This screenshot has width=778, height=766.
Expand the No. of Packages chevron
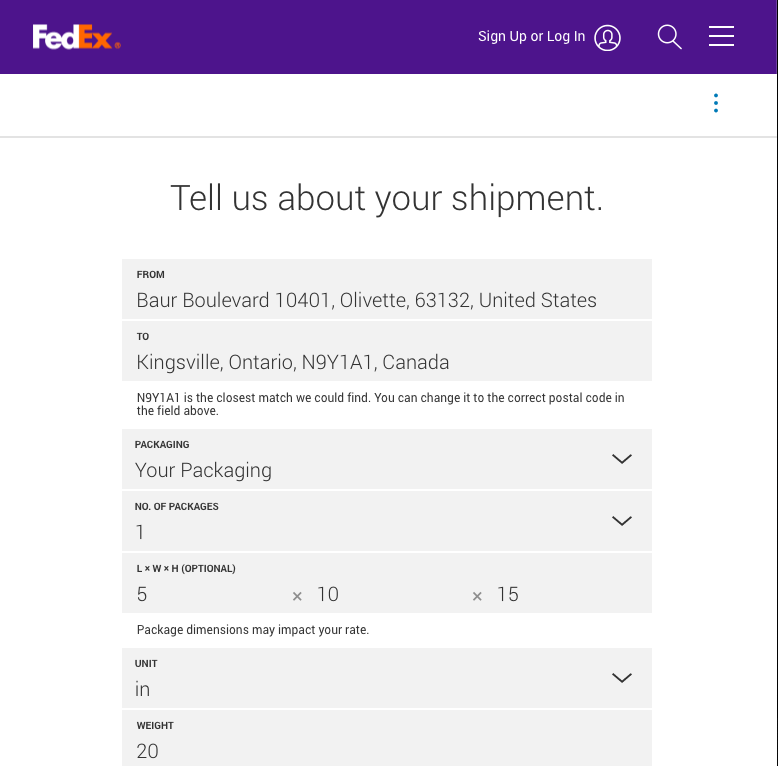click(621, 521)
